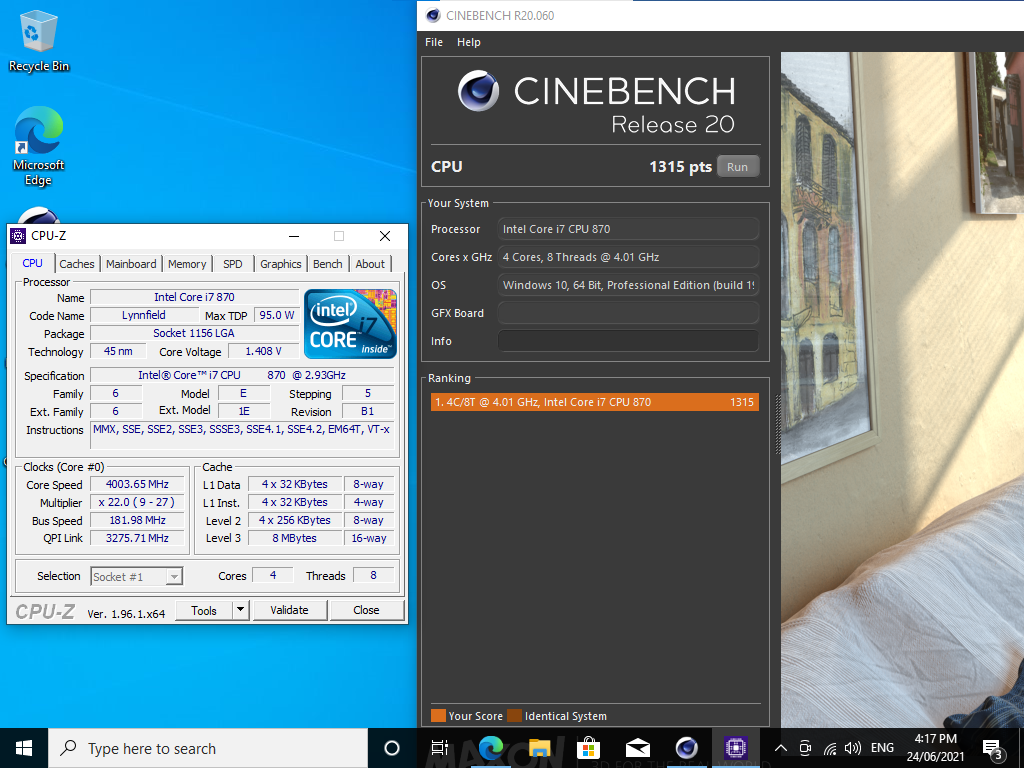1024x768 pixels.
Task: Open Microsoft Edge from the taskbar
Action: (490, 748)
